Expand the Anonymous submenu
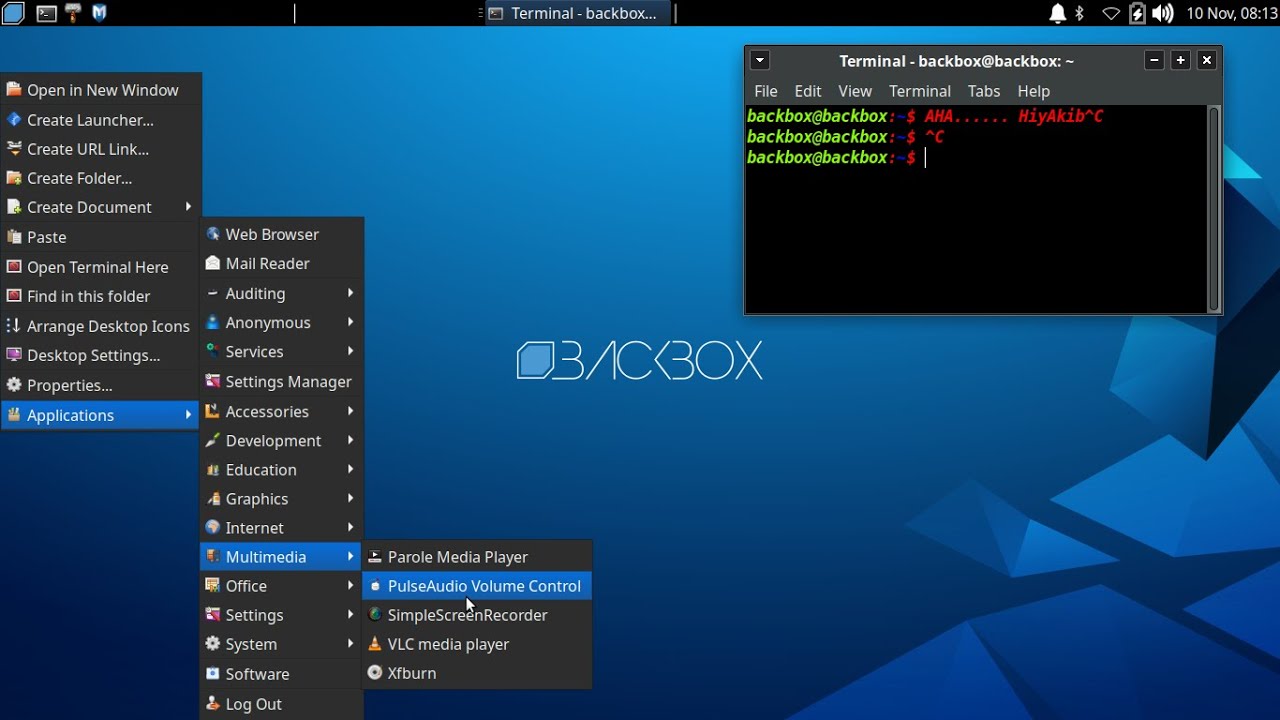 (282, 322)
